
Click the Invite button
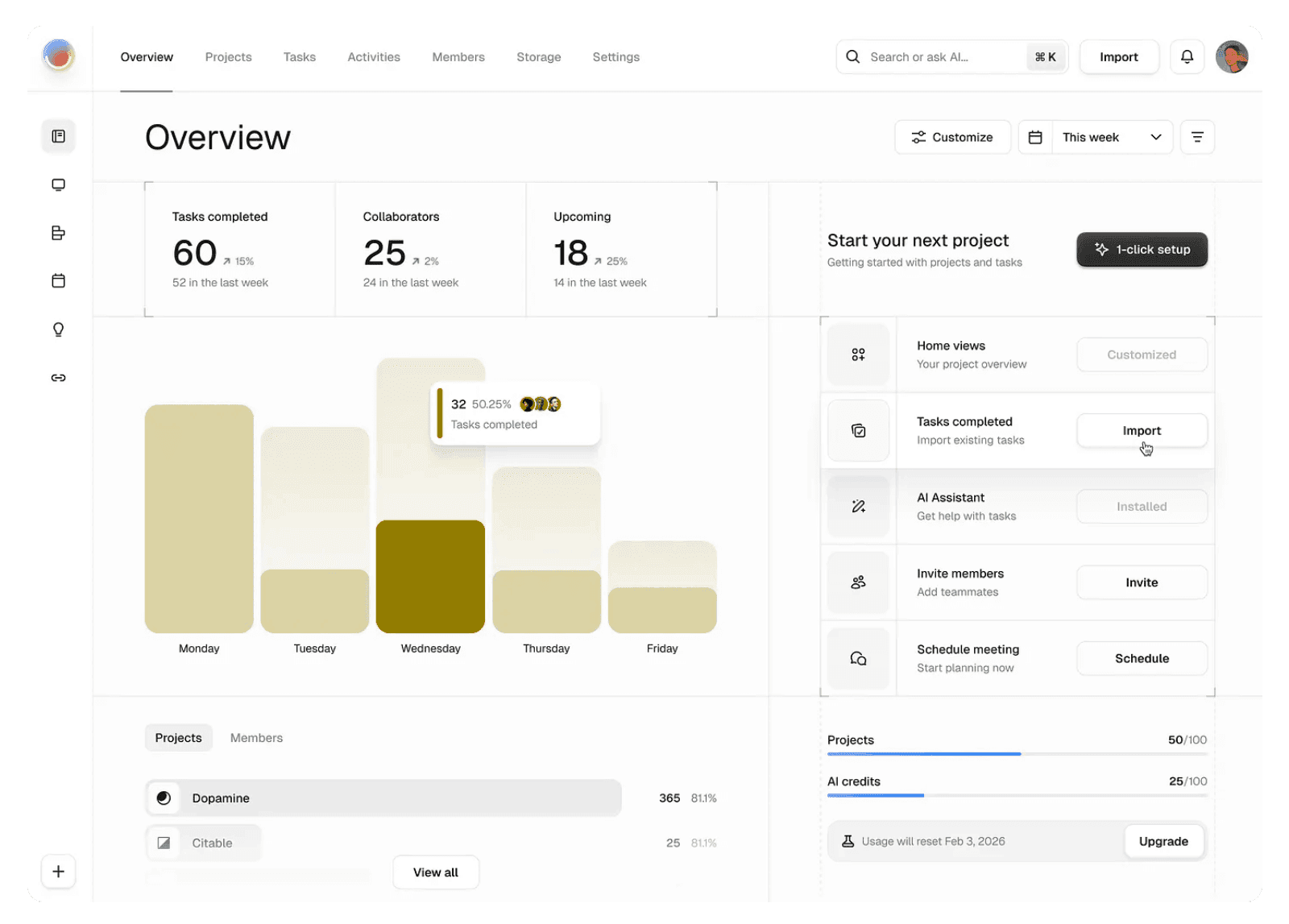point(1142,582)
